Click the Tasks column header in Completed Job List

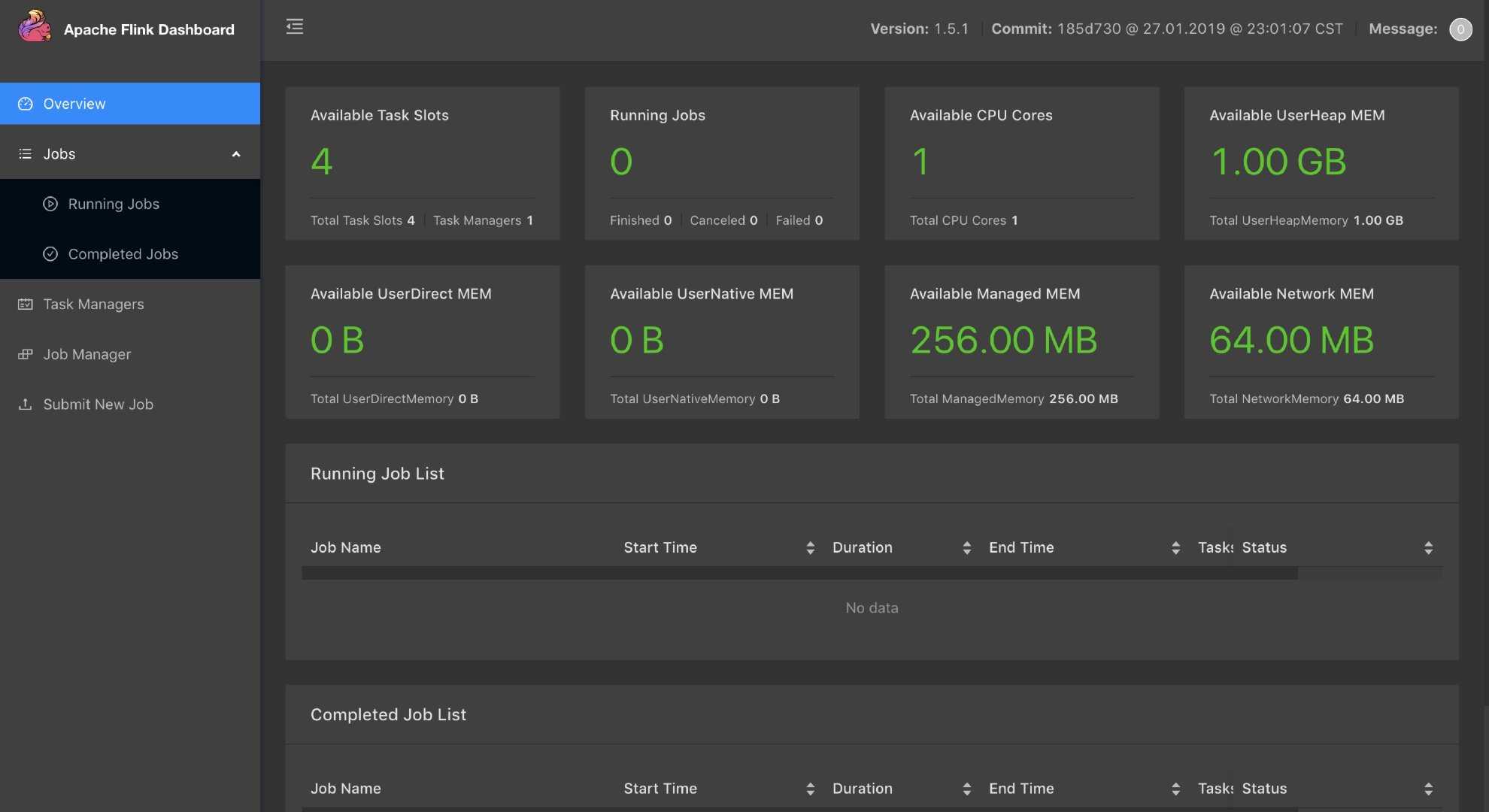[1215, 789]
